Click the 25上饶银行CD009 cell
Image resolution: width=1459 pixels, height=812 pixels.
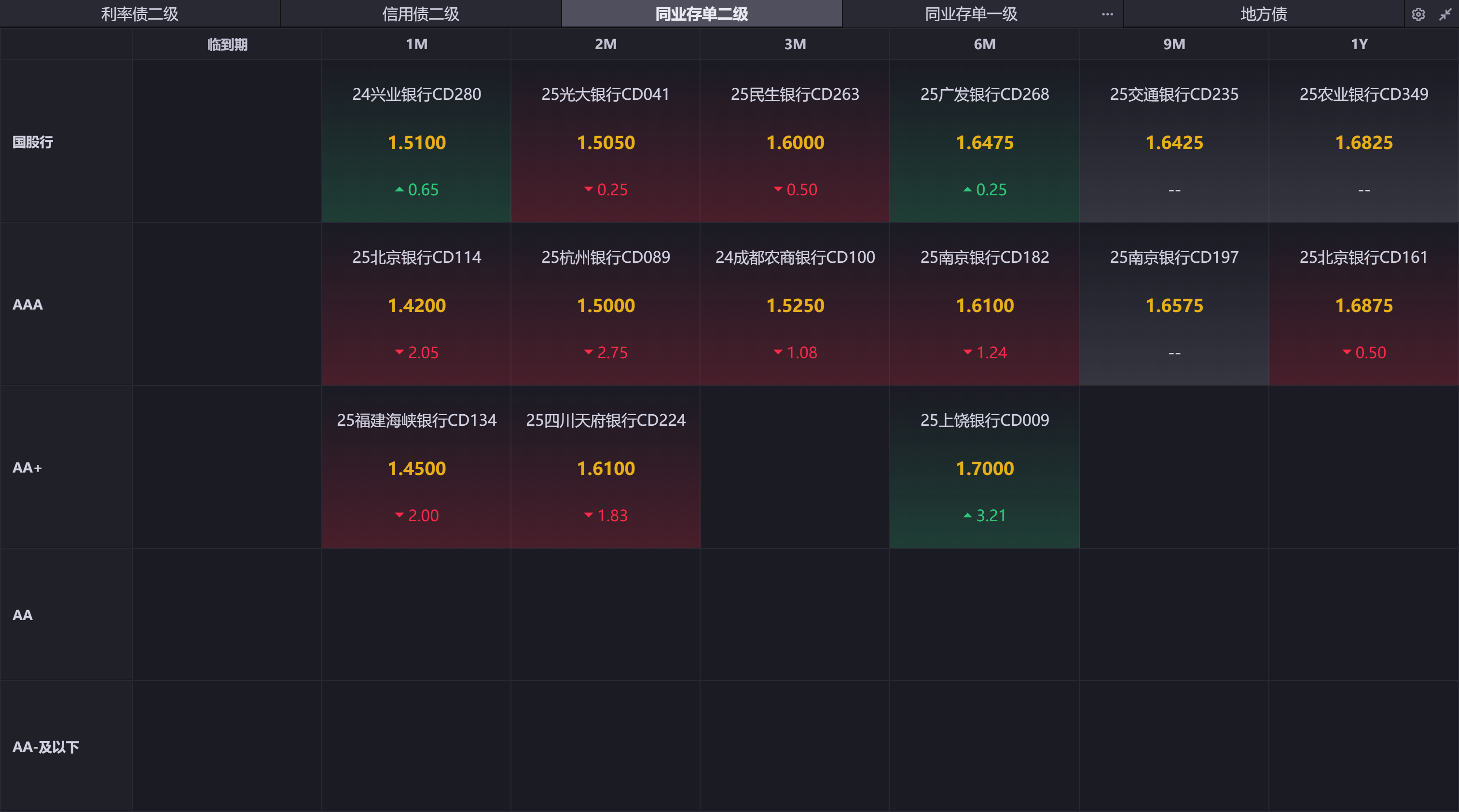point(984,467)
